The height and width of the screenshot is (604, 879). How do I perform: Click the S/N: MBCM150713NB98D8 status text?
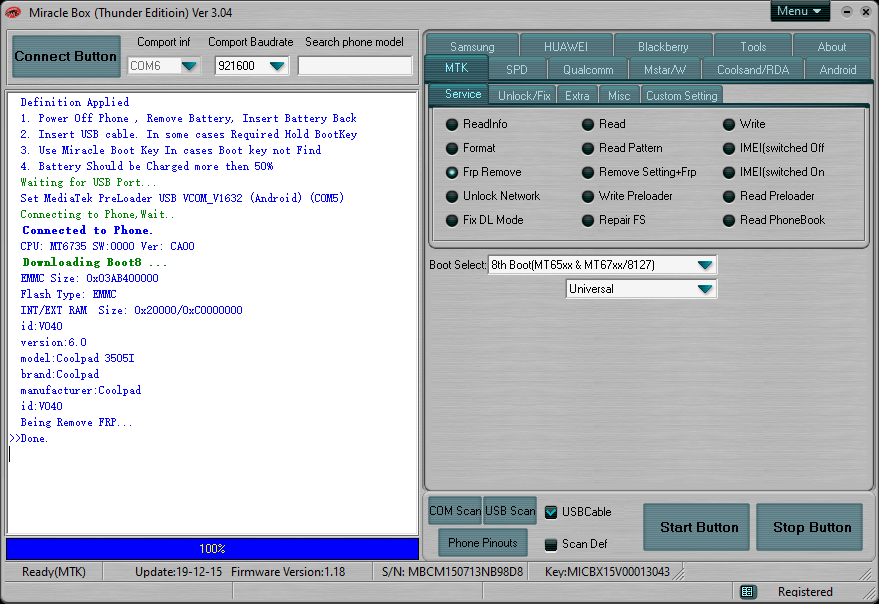[x=452, y=572]
